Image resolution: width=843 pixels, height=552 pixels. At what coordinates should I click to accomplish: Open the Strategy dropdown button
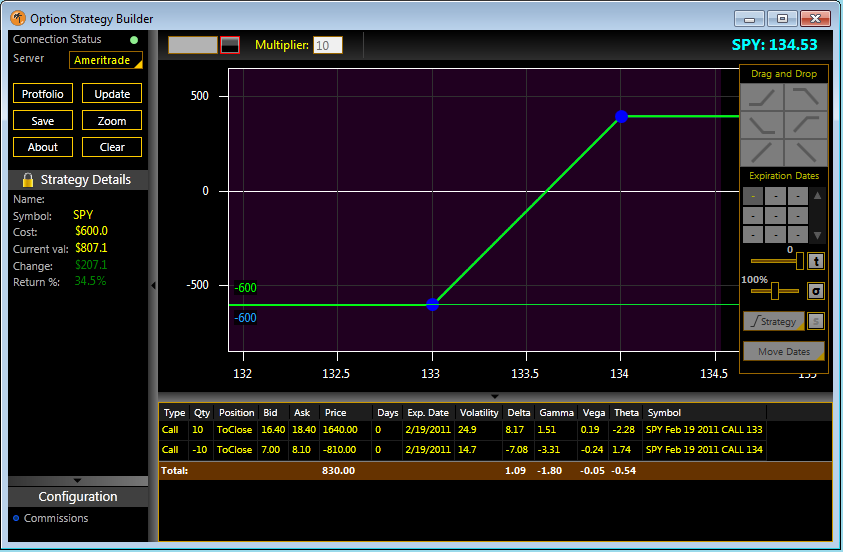(774, 321)
